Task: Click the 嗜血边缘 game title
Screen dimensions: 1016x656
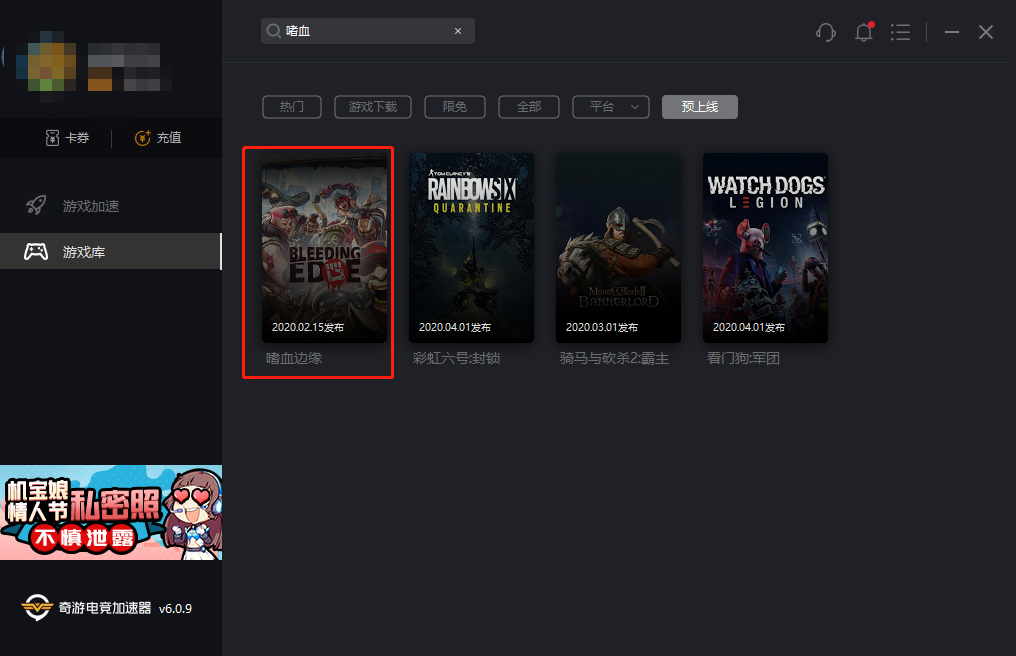Action: click(x=294, y=358)
